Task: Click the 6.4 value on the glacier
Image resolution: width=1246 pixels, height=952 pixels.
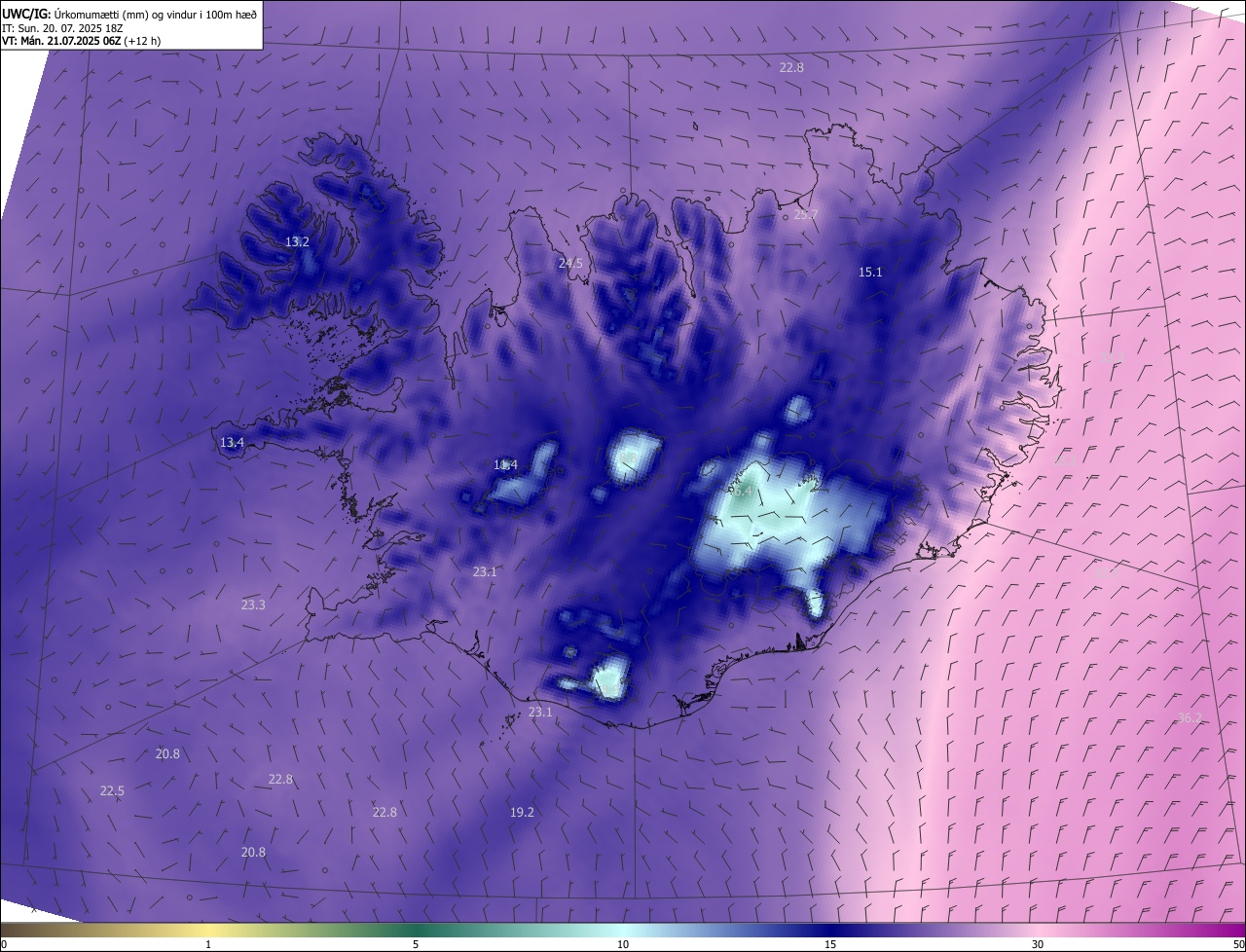Action: click(743, 492)
